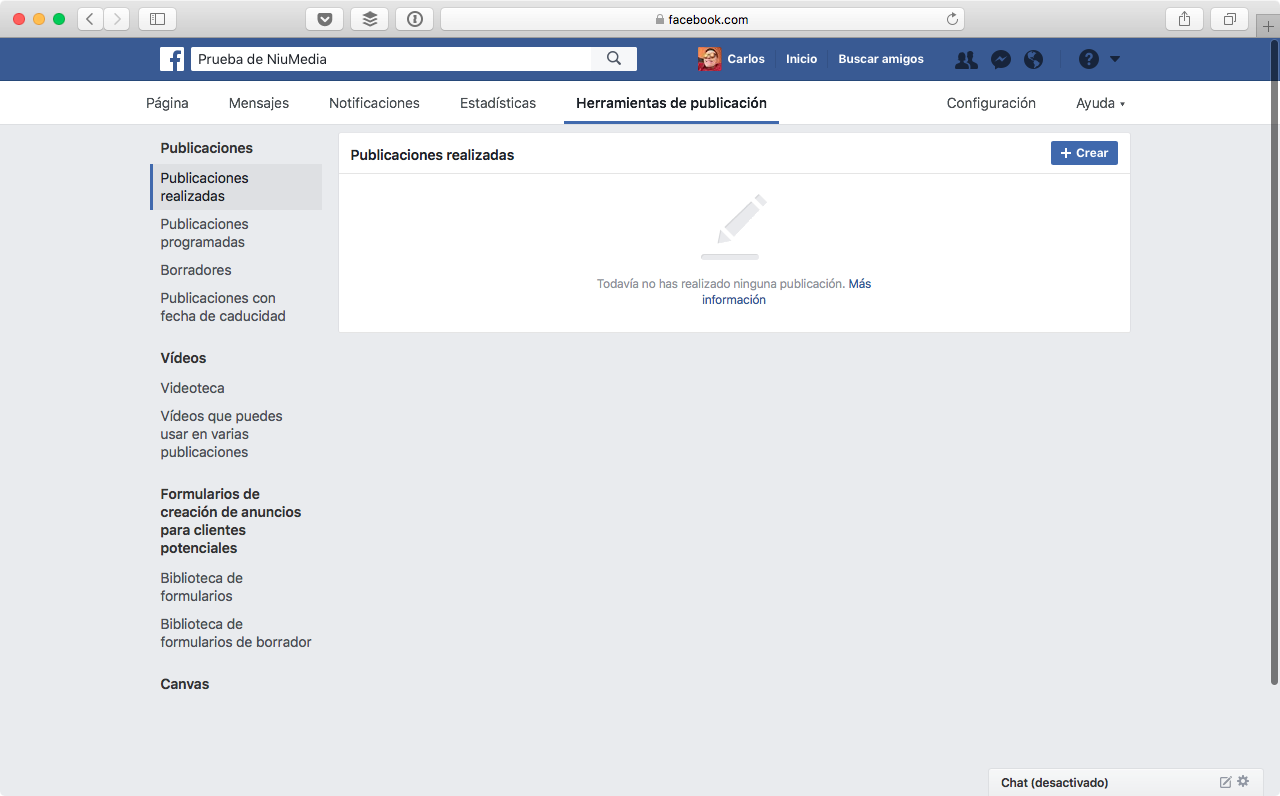Screen dimensions: 1280x796
Task: Click the Formularios de creación de anuncios heading
Action: 231,521
